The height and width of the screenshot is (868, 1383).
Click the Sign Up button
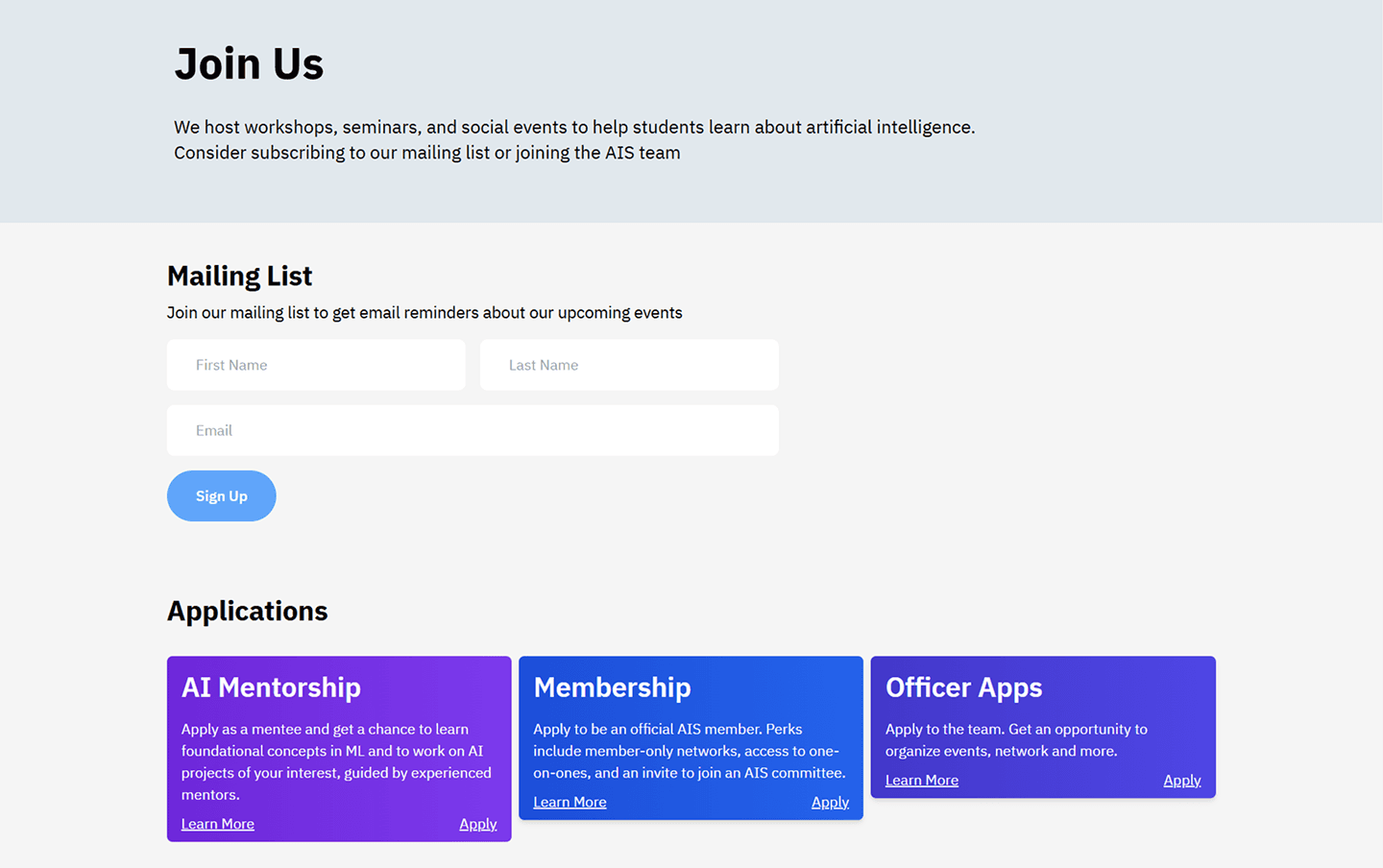click(222, 495)
